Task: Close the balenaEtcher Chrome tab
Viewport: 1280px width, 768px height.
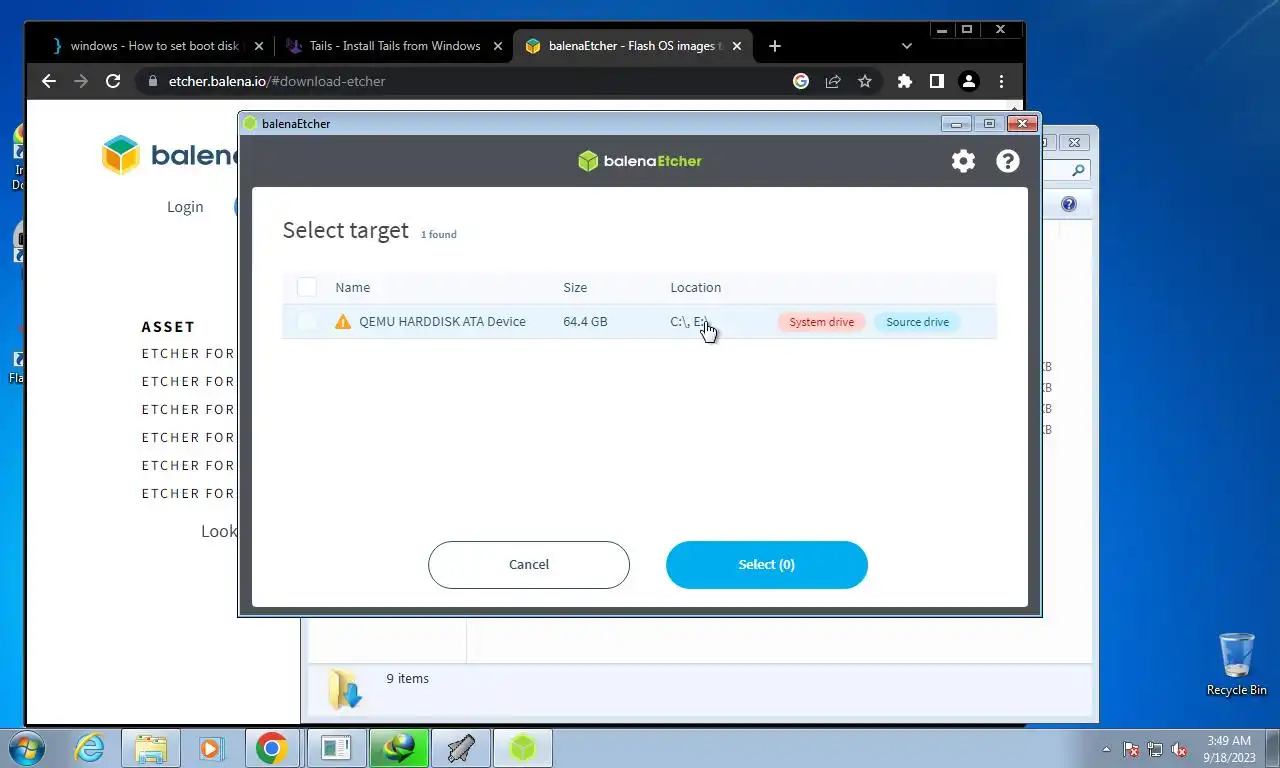Action: (737, 46)
